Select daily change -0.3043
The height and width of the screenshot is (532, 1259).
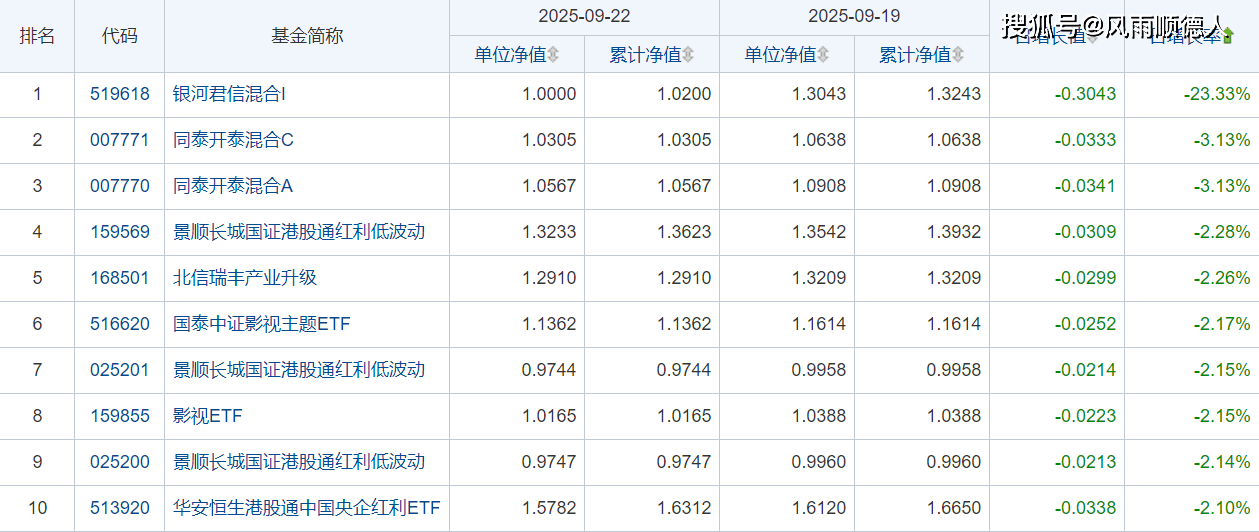(1086, 94)
